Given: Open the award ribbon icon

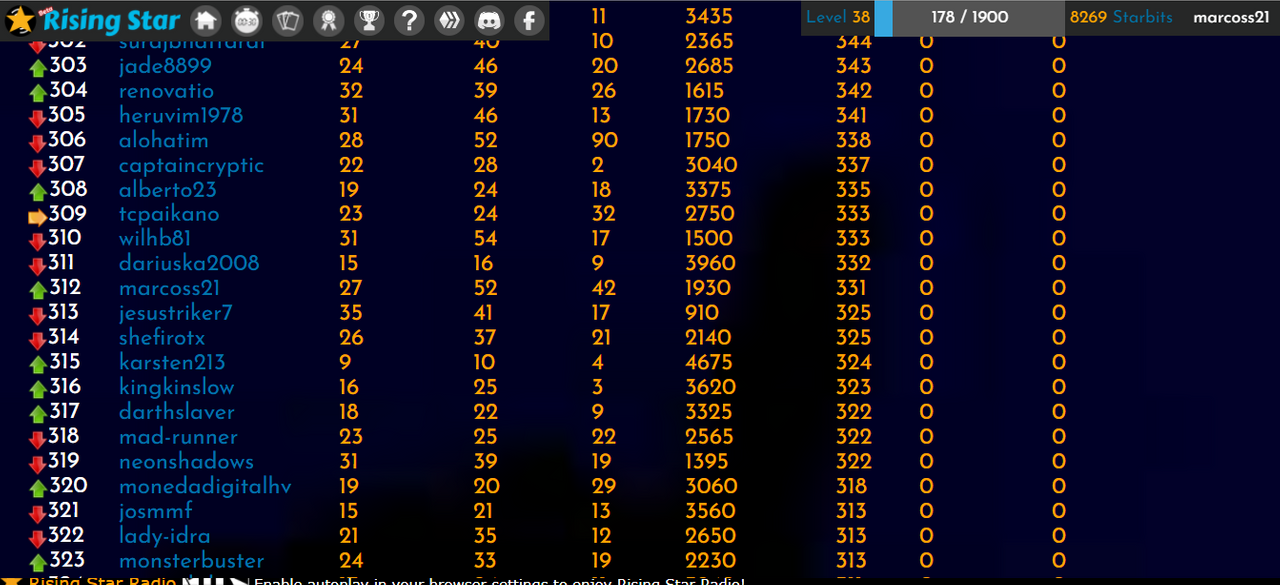Looking at the screenshot, I should pyautogui.click(x=328, y=19).
